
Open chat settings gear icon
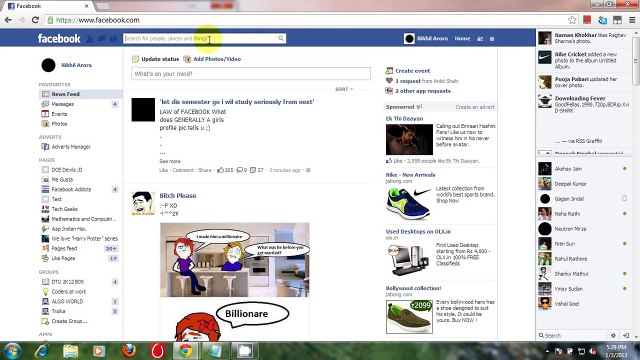[x=613, y=336]
